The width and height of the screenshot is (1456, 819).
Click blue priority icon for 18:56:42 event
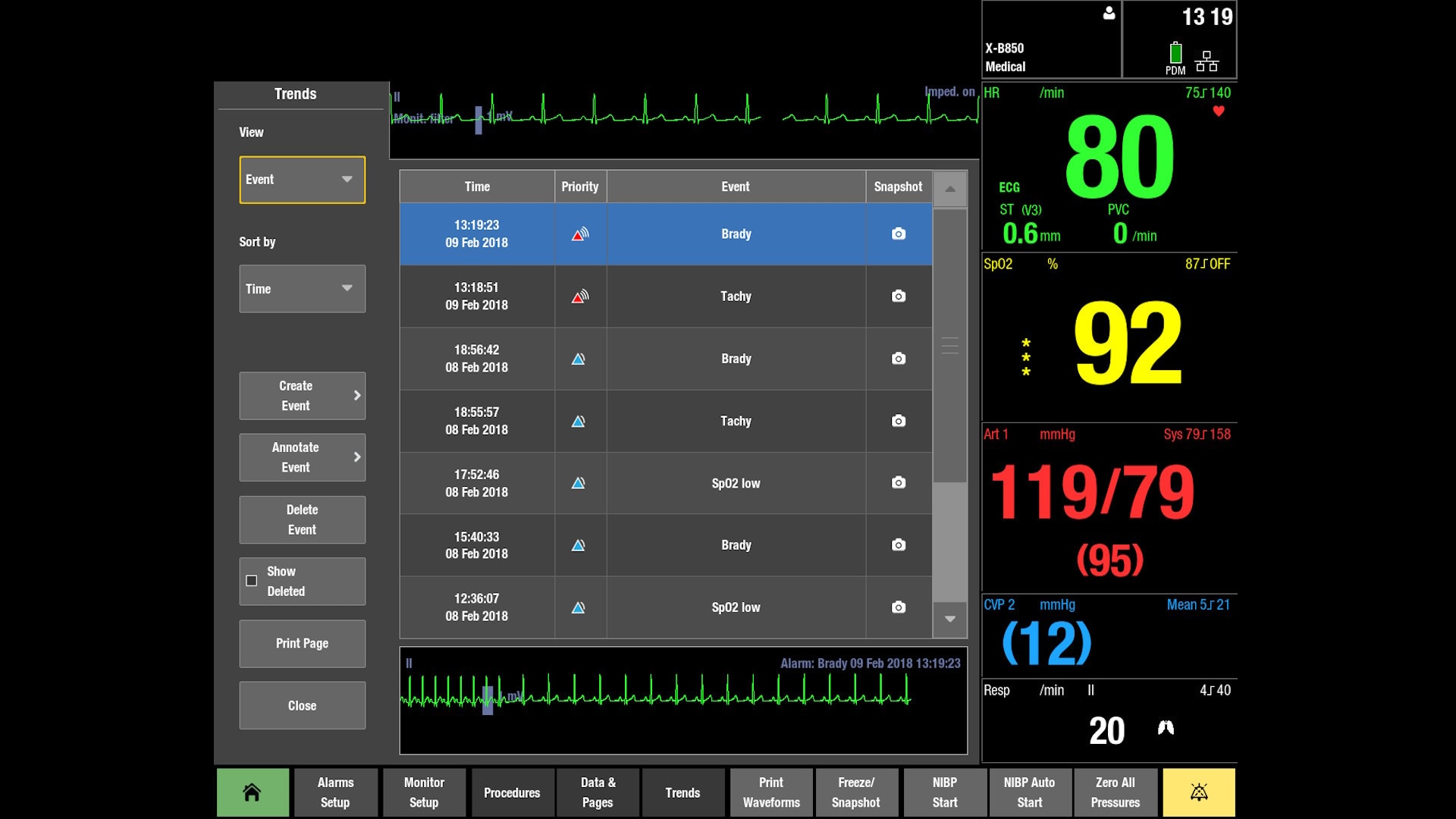pyautogui.click(x=579, y=359)
